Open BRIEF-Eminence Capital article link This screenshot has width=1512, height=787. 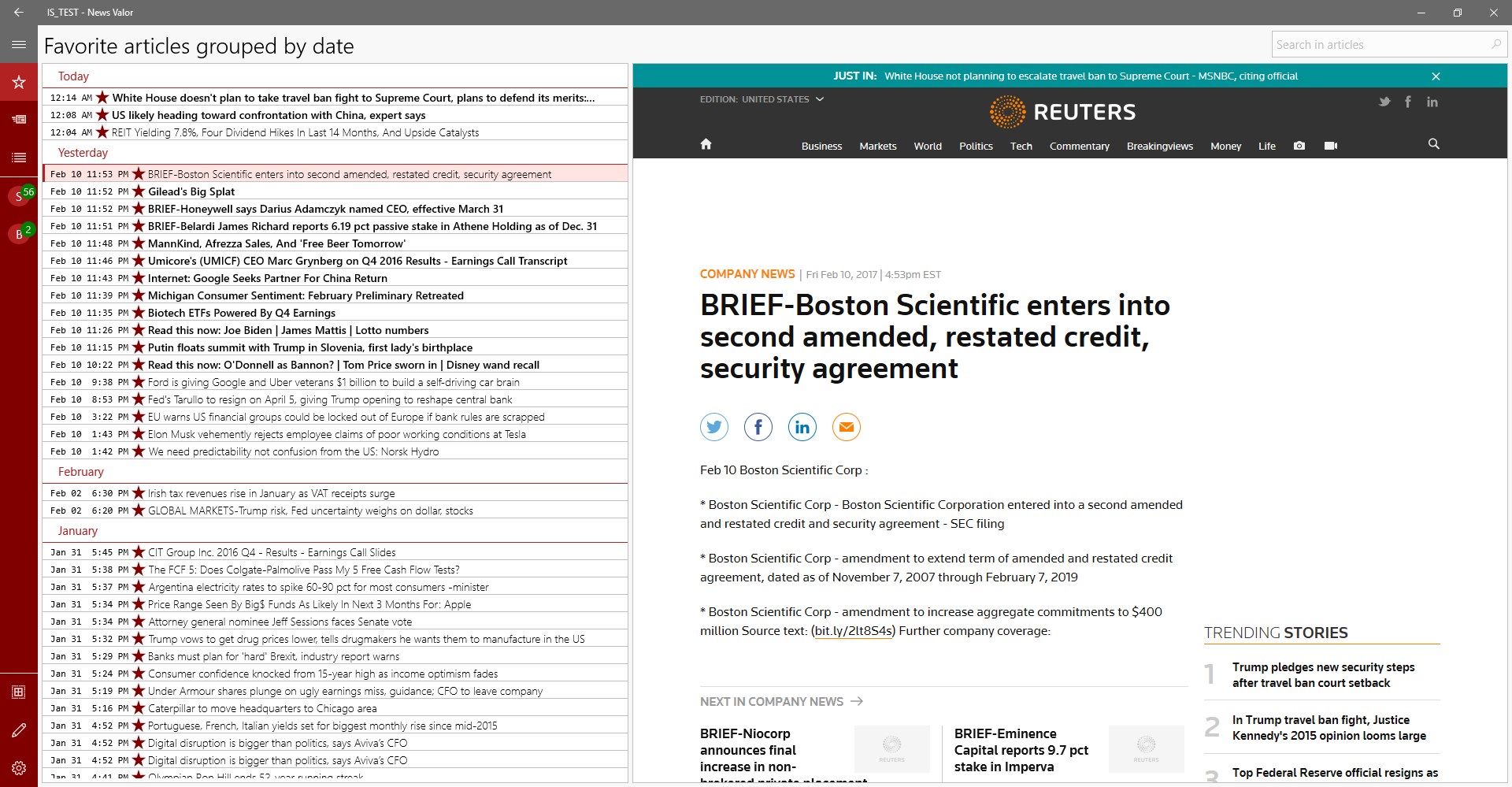click(x=1021, y=750)
